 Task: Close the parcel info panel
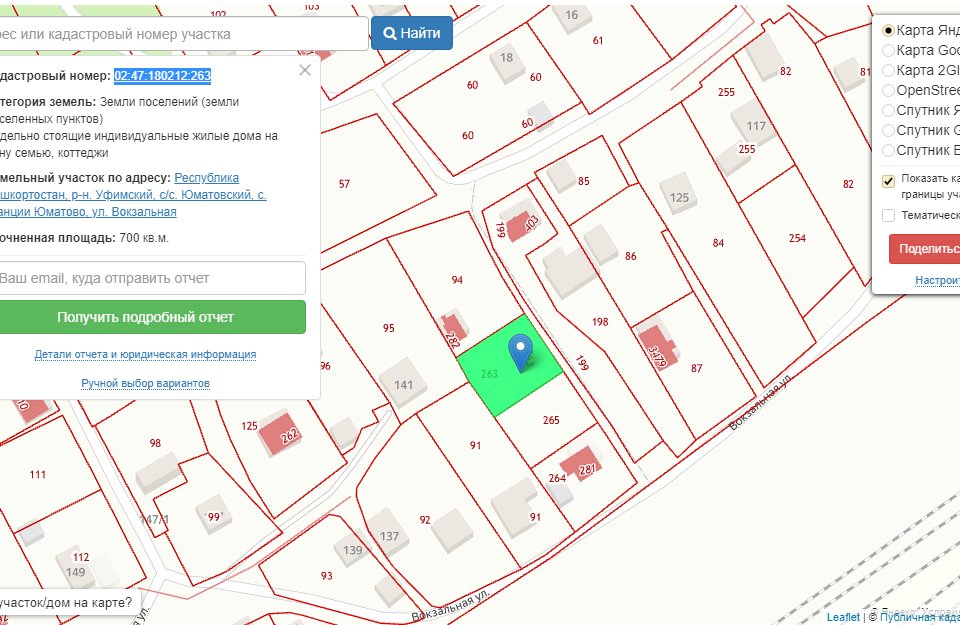(305, 70)
